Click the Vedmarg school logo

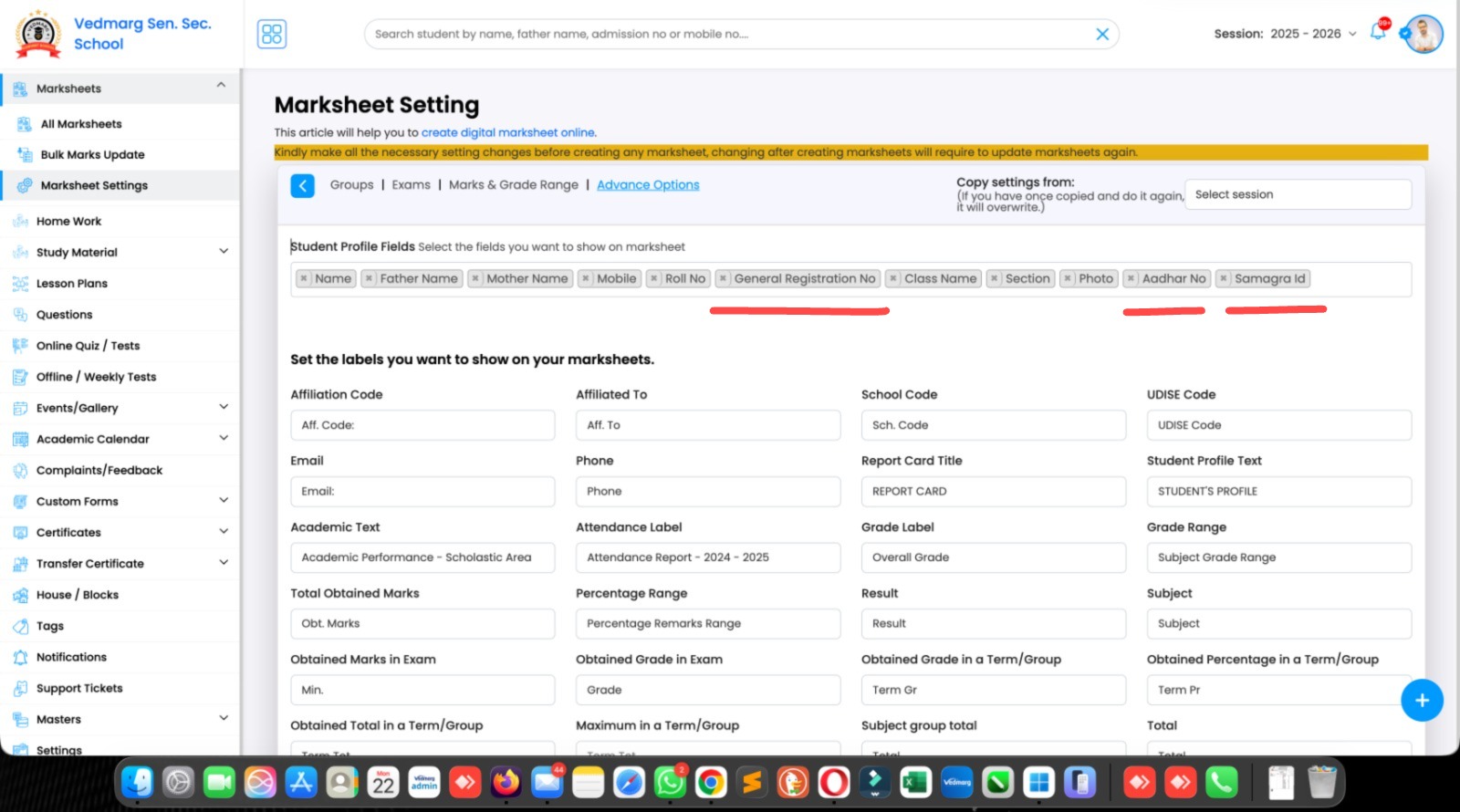[x=38, y=35]
